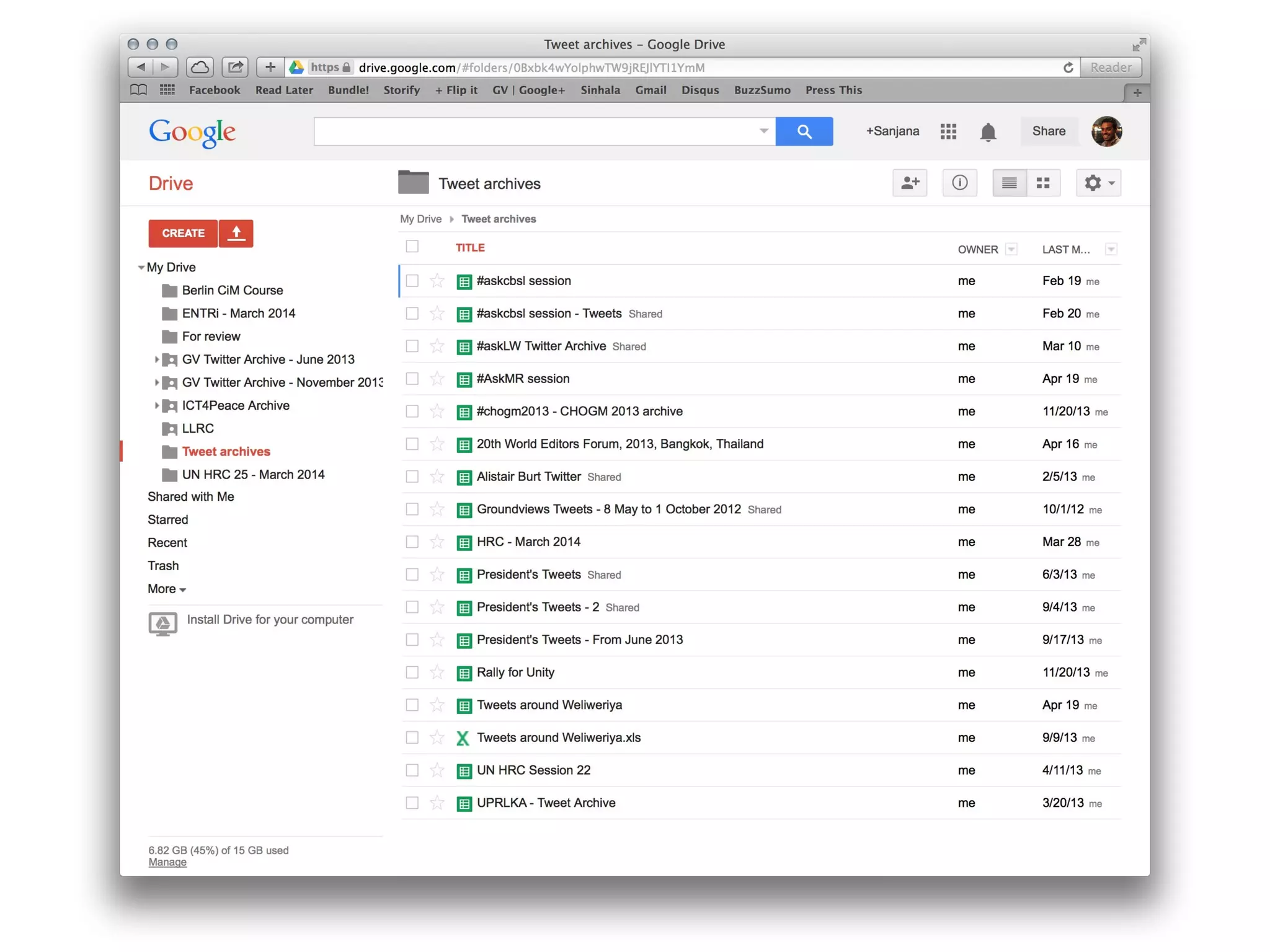Click the upload arrow button
The height and width of the screenshot is (952, 1270).
click(236, 233)
